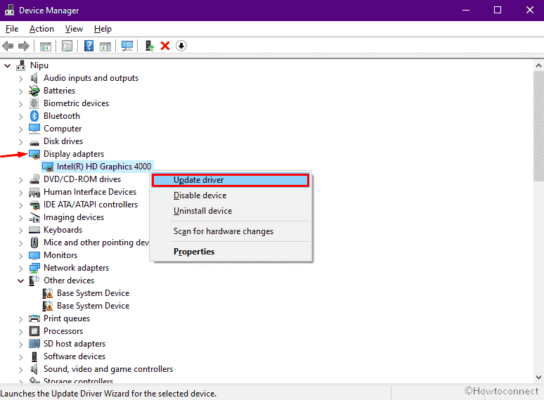
Task: Select the Software devices tree label
Action: coord(74,356)
